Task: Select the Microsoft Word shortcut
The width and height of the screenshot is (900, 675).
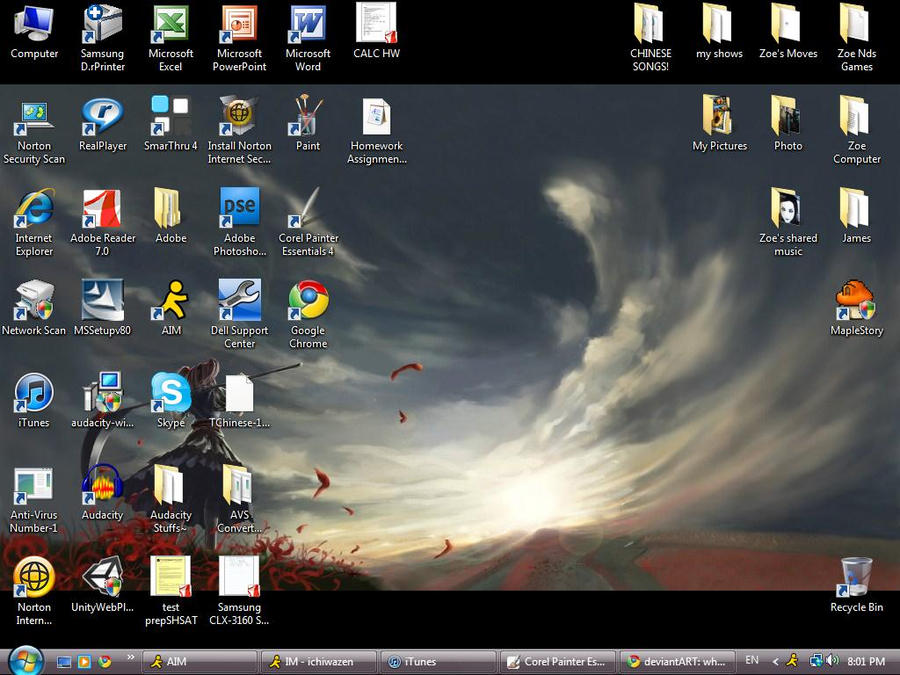Action: [x=308, y=37]
